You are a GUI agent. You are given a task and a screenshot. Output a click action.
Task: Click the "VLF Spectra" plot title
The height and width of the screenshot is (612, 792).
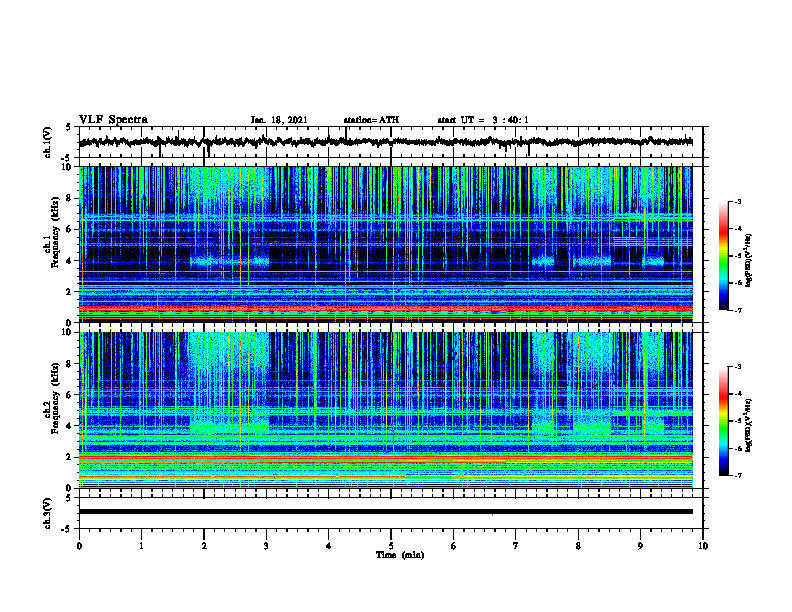[x=113, y=120]
